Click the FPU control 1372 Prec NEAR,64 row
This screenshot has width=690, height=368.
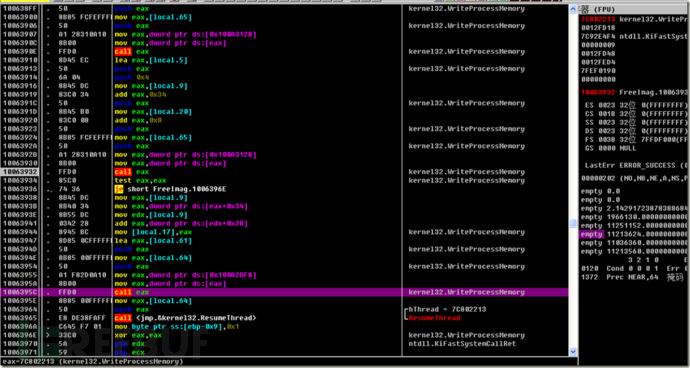pos(632,277)
